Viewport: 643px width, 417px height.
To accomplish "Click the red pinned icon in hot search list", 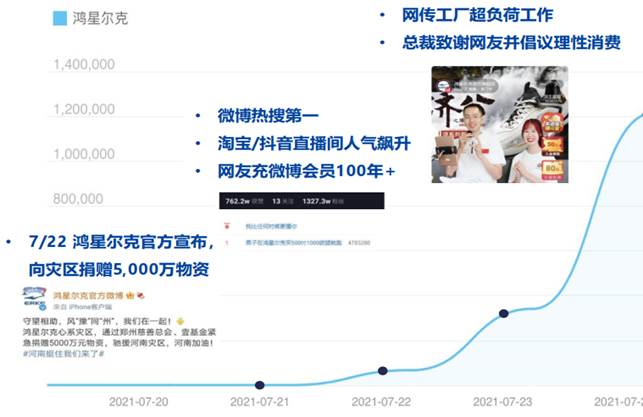I will [x=227, y=226].
